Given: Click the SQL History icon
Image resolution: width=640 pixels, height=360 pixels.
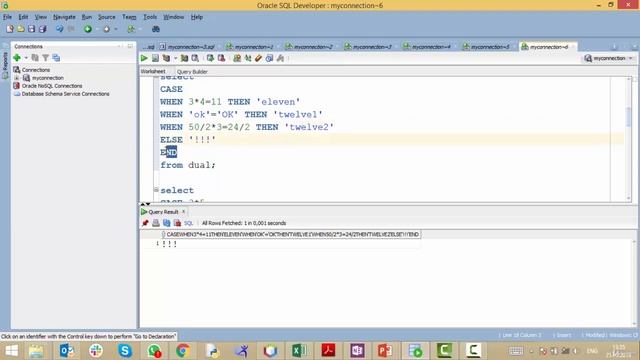Looking at the screenshot, I should pos(269,58).
